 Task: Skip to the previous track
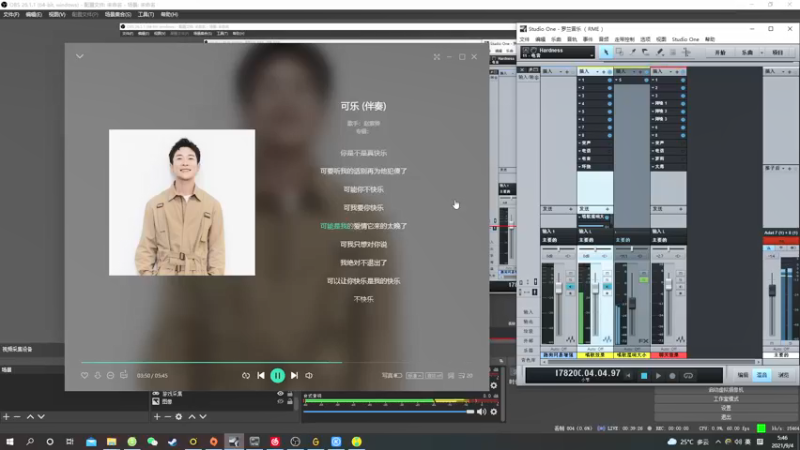tap(261, 376)
